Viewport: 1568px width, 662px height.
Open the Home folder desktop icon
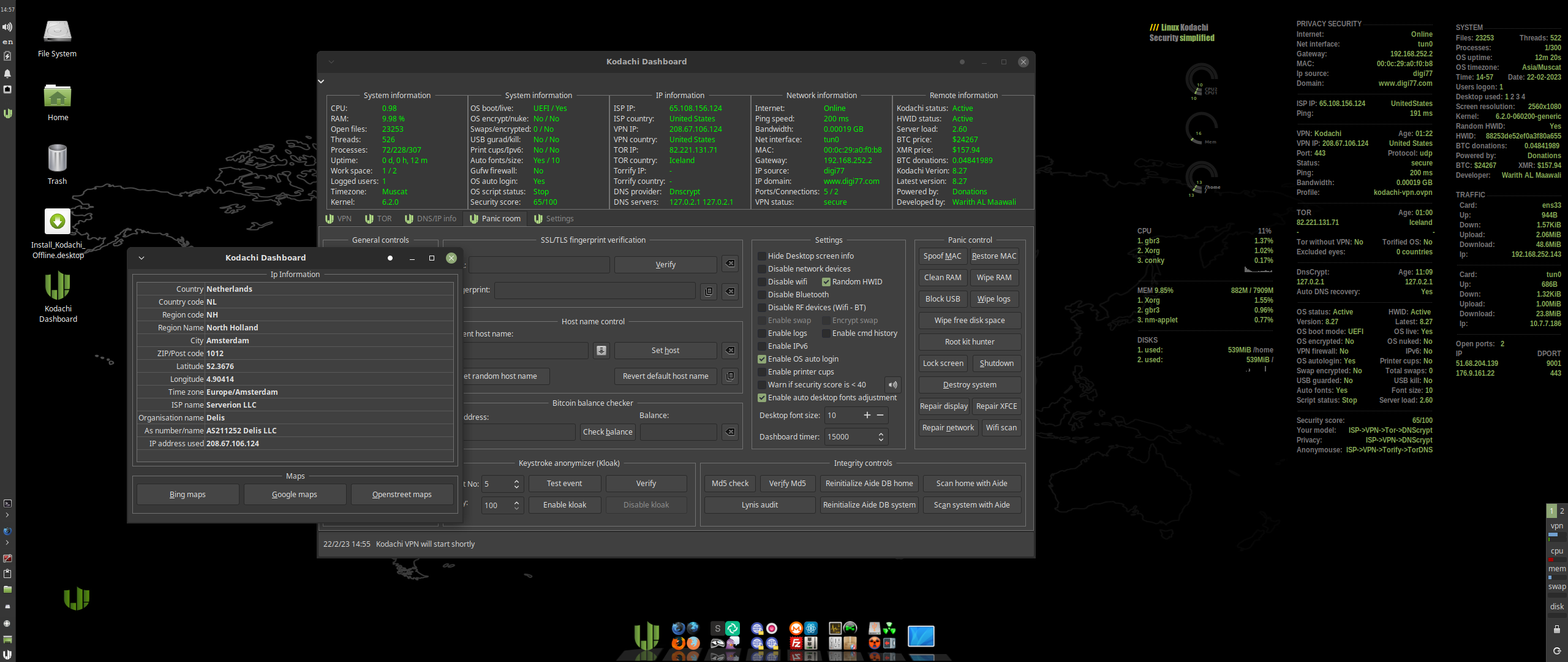coord(58,102)
